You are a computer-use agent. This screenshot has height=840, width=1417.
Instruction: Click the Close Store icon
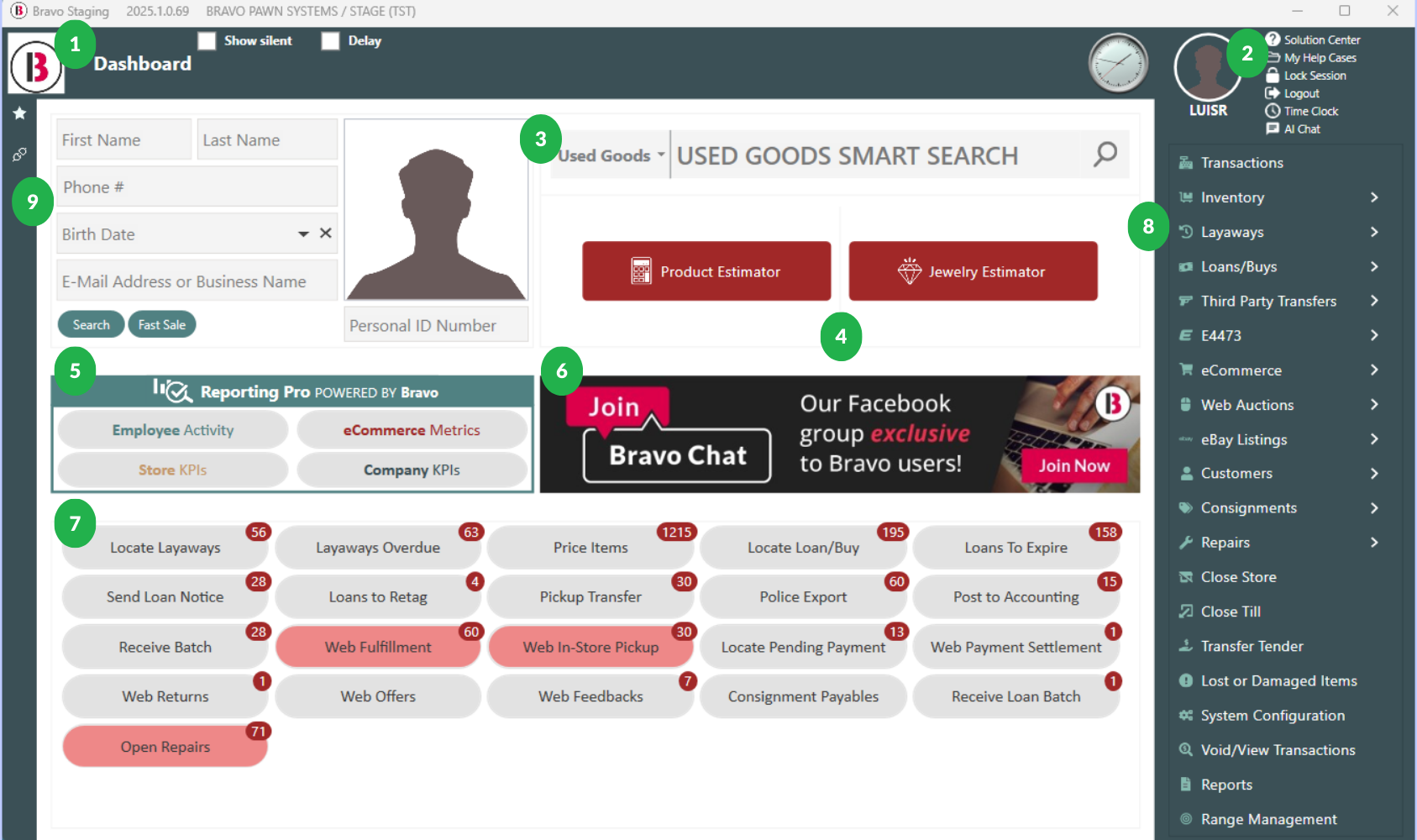pos(1186,577)
